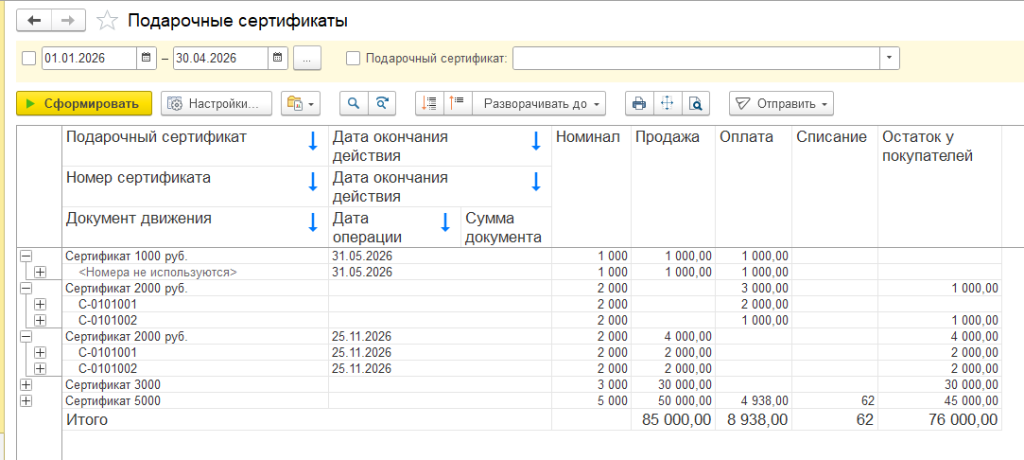Expand C-0101001 row dated 25.11.2026
The width and height of the screenshot is (1024, 460).
tap(40, 353)
